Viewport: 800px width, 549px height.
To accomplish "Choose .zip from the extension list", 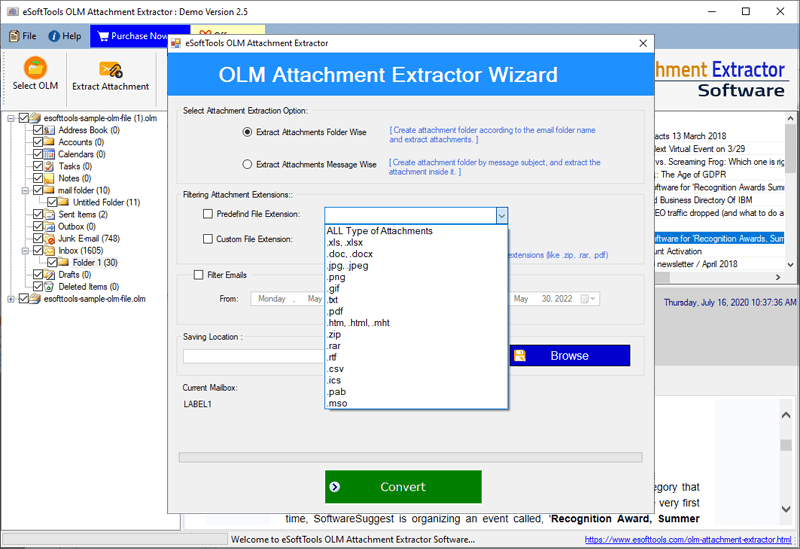I will (x=416, y=334).
